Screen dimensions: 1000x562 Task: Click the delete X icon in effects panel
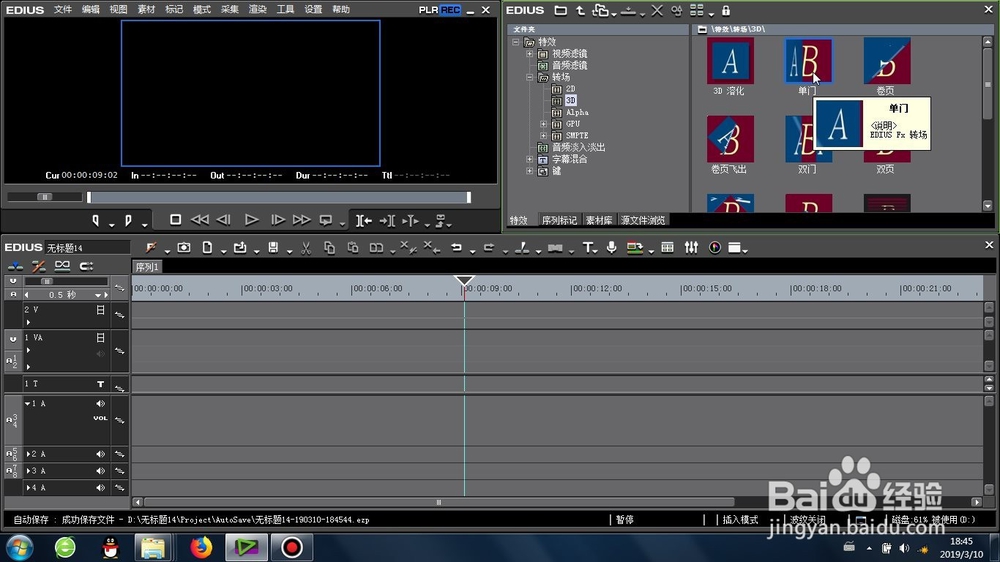coord(657,11)
